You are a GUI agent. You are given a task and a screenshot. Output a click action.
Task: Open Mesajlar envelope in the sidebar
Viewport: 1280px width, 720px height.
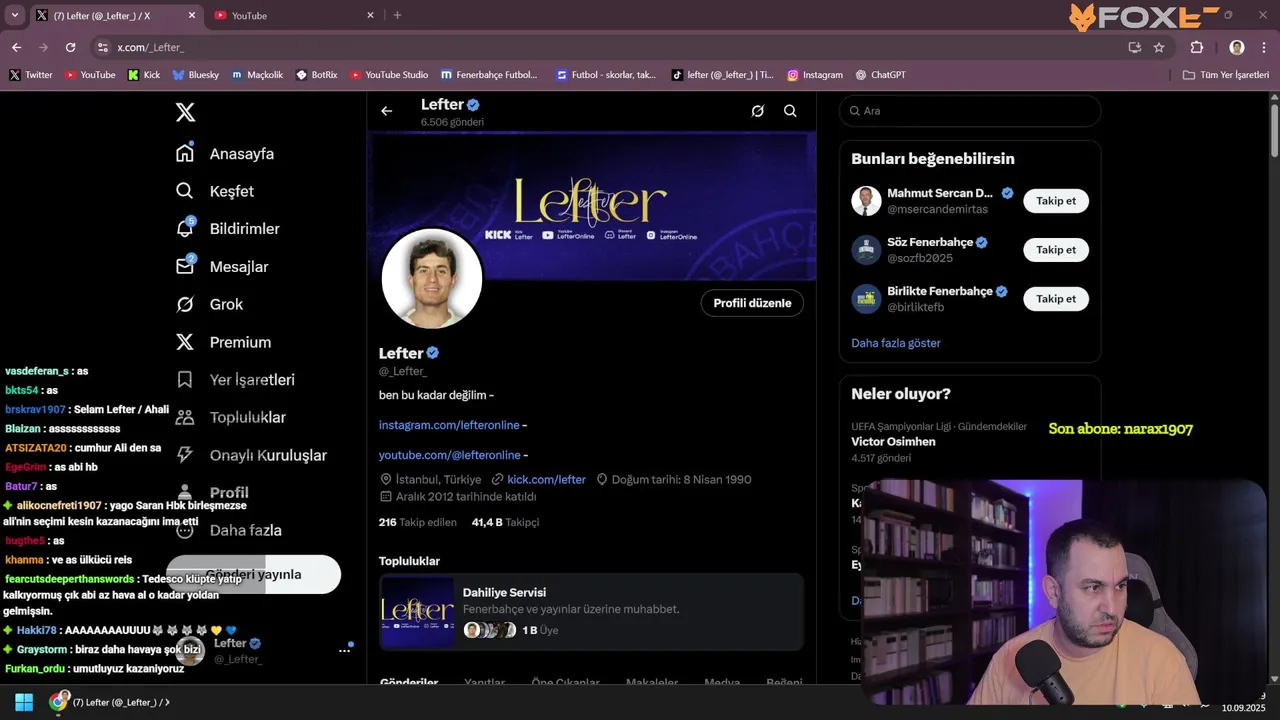[222, 266]
